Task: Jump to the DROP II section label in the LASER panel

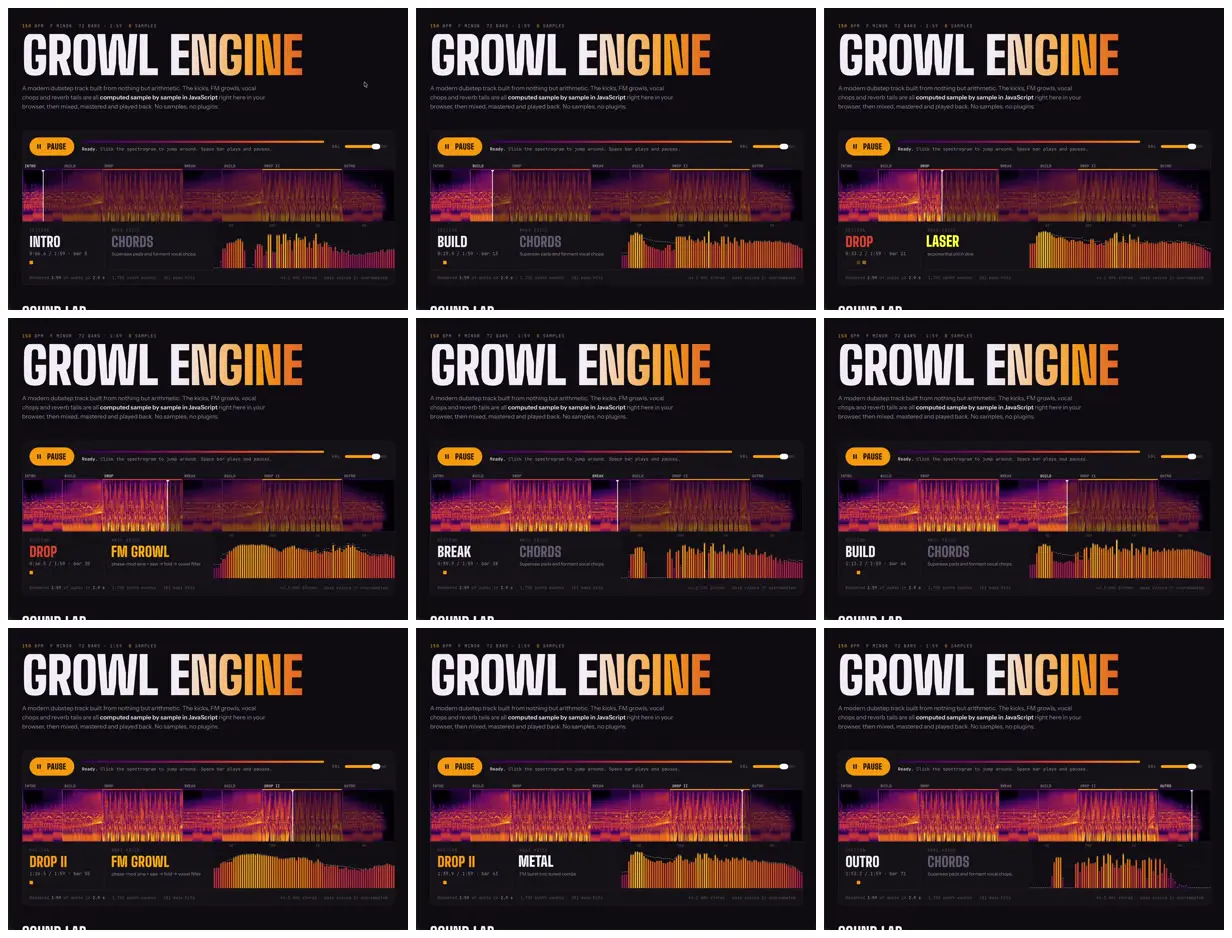Action: pos(1088,166)
